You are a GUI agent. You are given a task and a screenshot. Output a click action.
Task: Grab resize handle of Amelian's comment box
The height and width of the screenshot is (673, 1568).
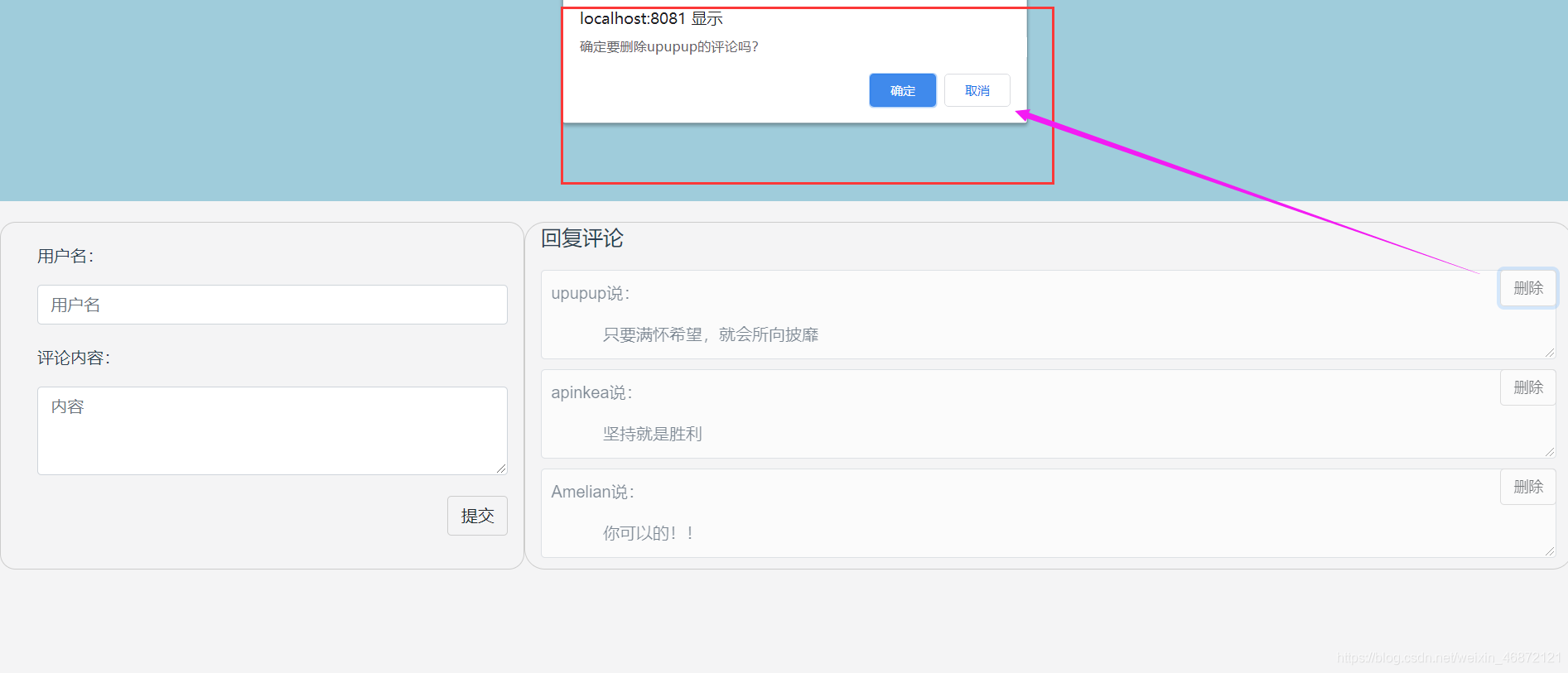(1549, 551)
